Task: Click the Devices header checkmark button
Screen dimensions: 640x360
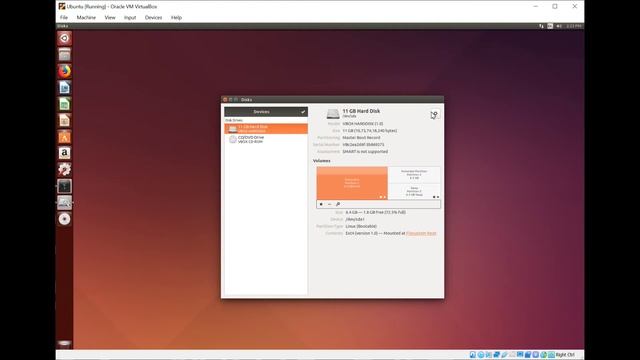Action: (x=303, y=112)
